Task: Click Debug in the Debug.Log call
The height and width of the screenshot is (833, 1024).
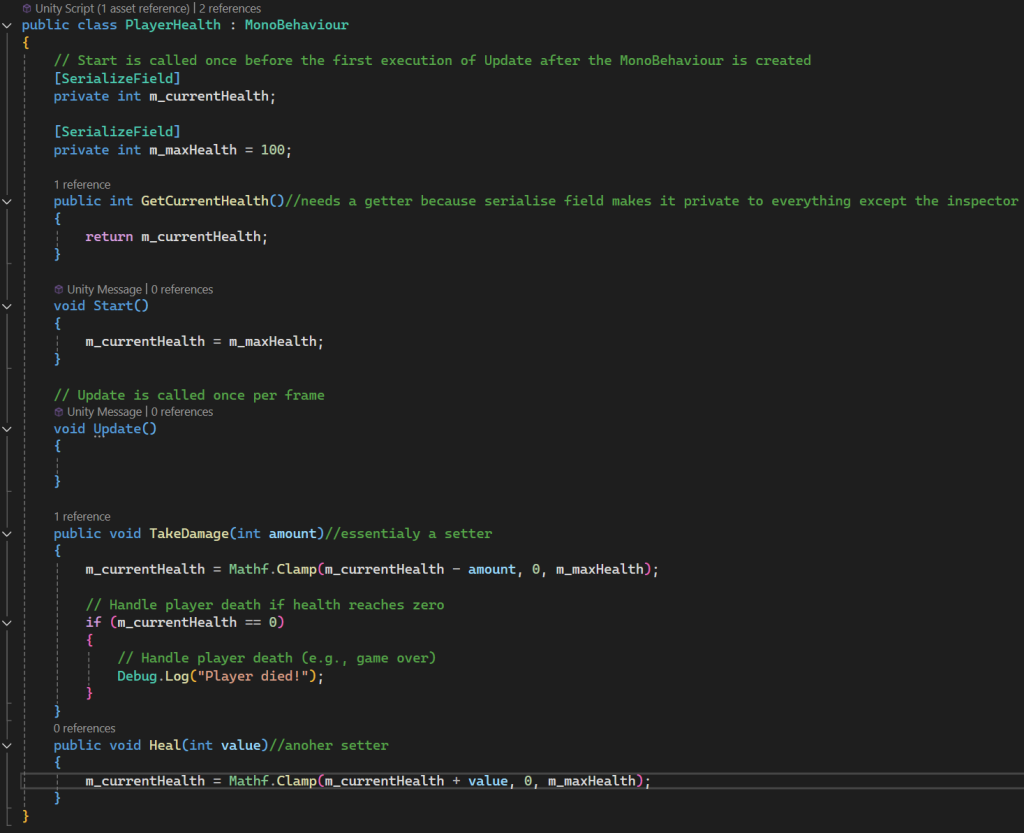Action: (137, 676)
